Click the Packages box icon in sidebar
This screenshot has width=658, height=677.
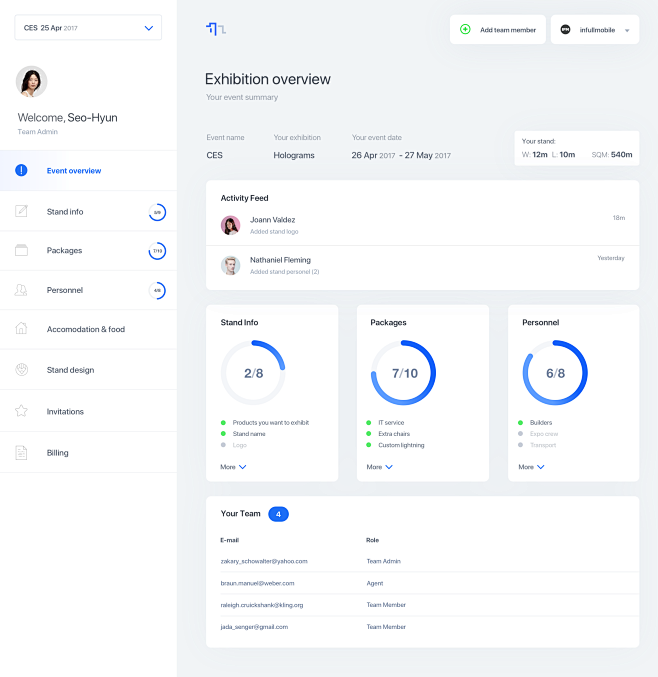point(21,250)
